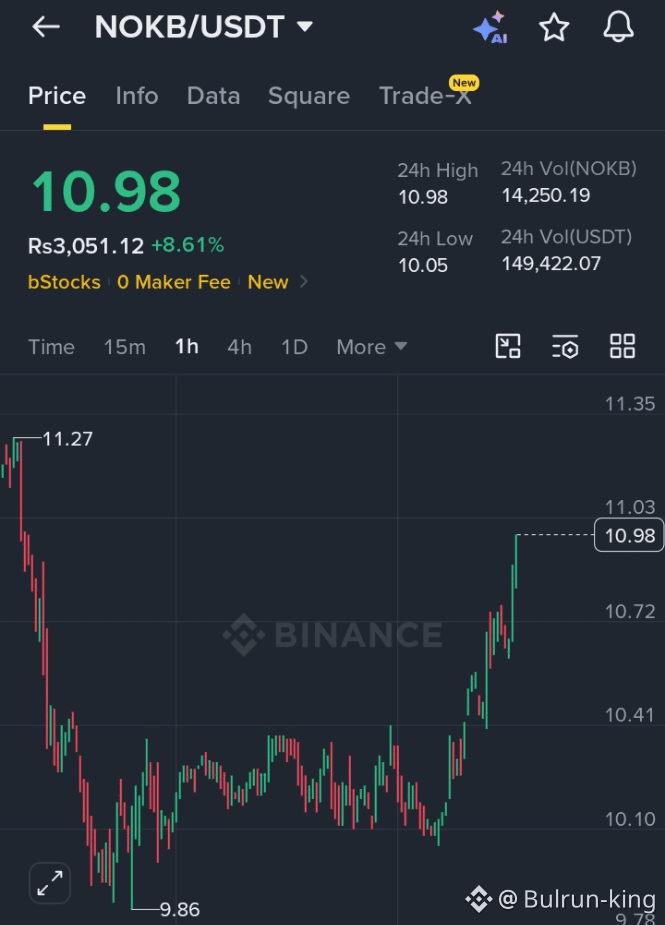Screen dimensions: 665x925
Task: Open the More timeframes dropdown
Action: tap(372, 347)
